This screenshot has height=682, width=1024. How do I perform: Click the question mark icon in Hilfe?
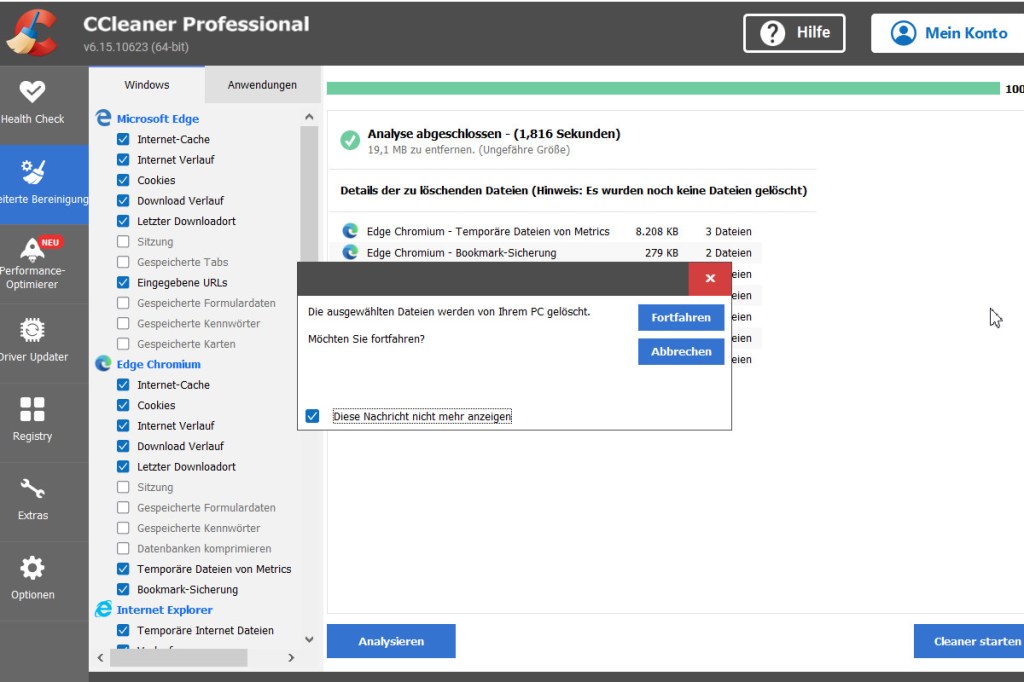(x=773, y=33)
